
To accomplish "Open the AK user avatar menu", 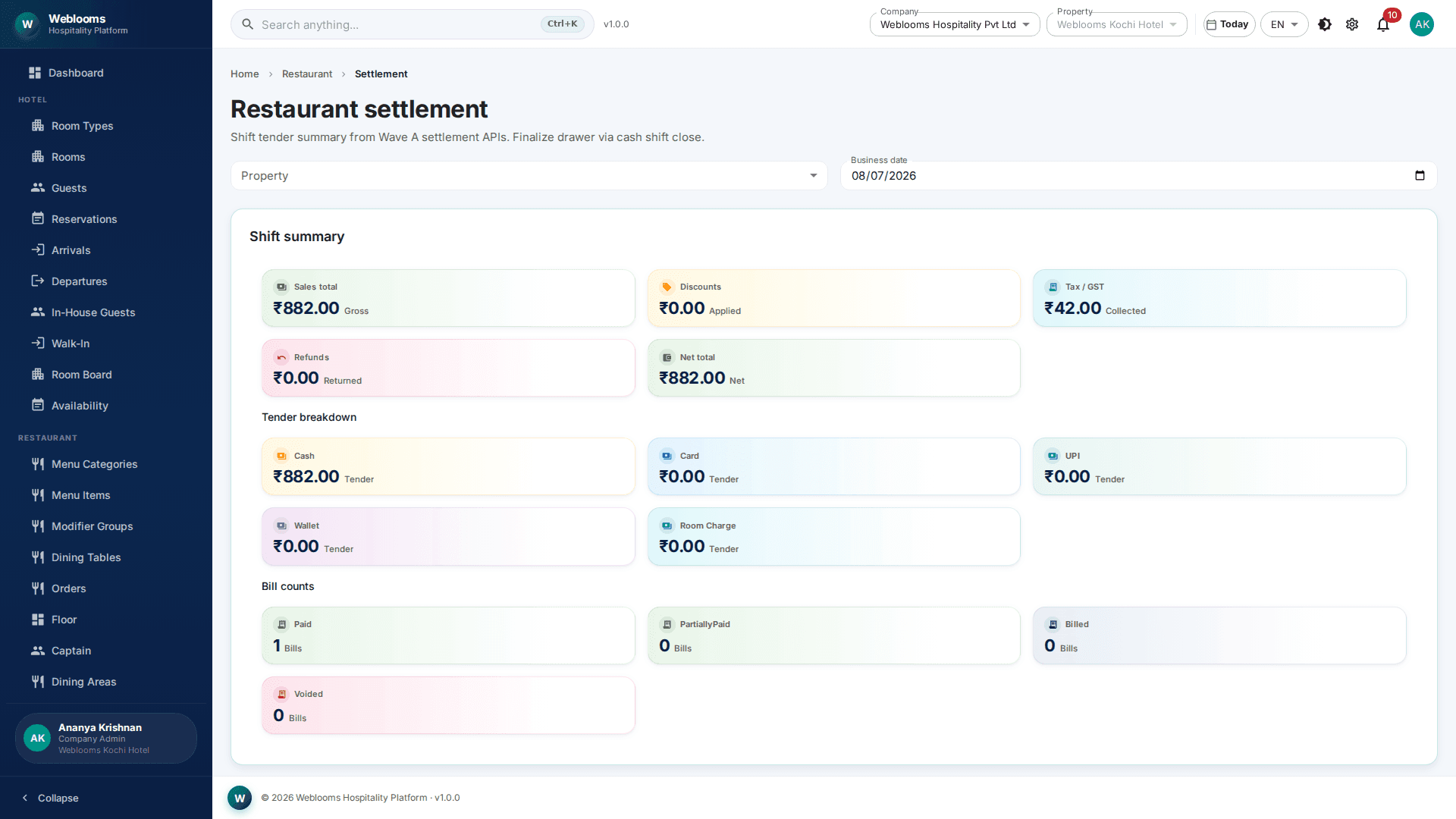I will pyautogui.click(x=1422, y=24).
